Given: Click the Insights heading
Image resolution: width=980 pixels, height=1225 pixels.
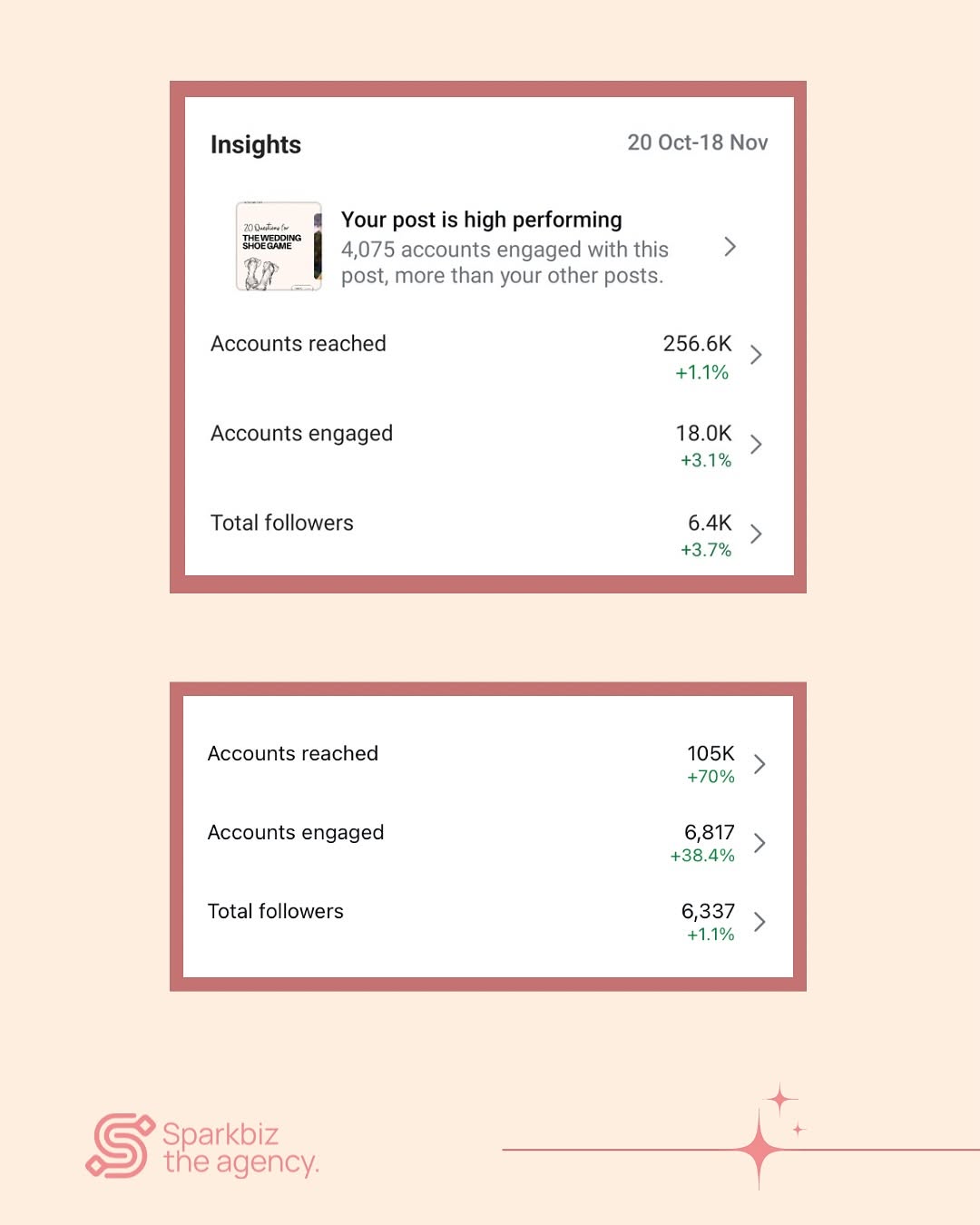Looking at the screenshot, I should pos(256,145).
